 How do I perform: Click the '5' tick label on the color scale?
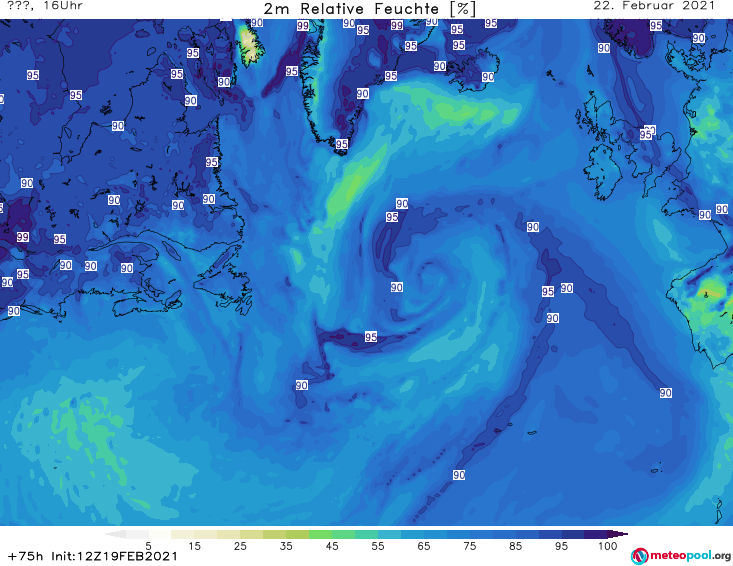click(x=148, y=545)
